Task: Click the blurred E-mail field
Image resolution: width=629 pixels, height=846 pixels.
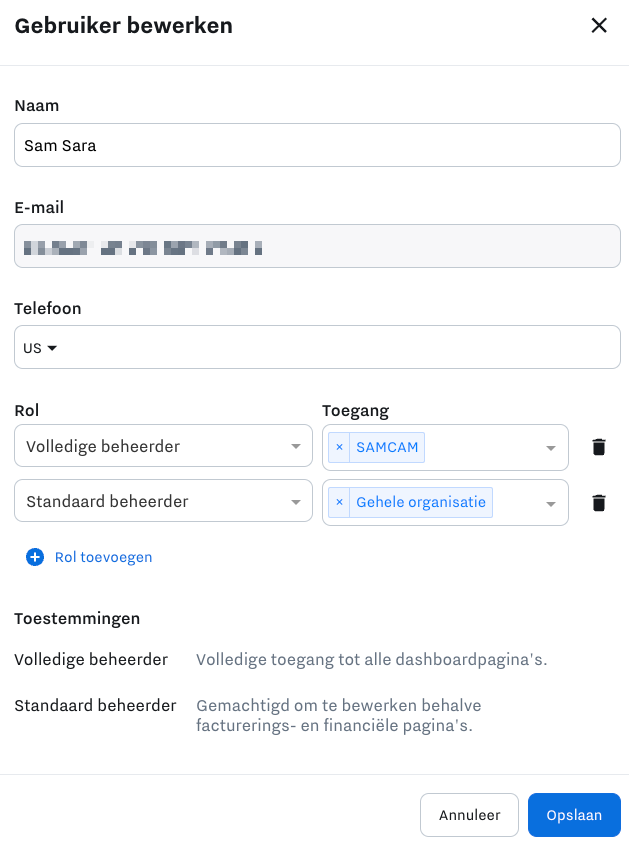Action: pos(317,246)
